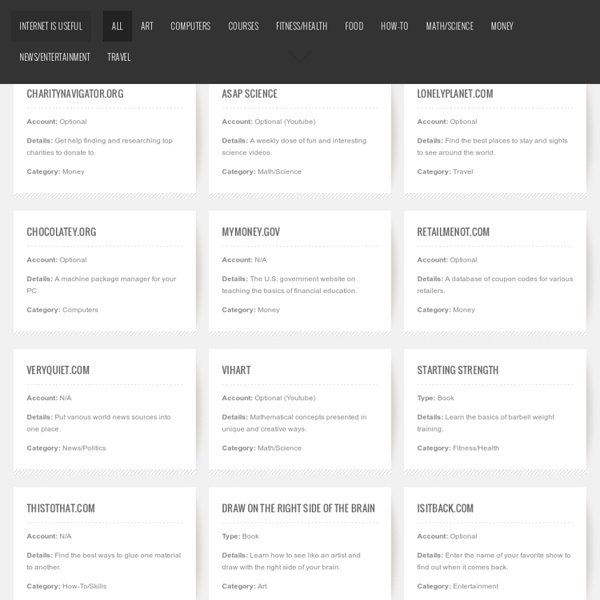The height and width of the screenshot is (600, 600).
Task: Open the LonelyPlanet.com card title
Action: (455, 94)
